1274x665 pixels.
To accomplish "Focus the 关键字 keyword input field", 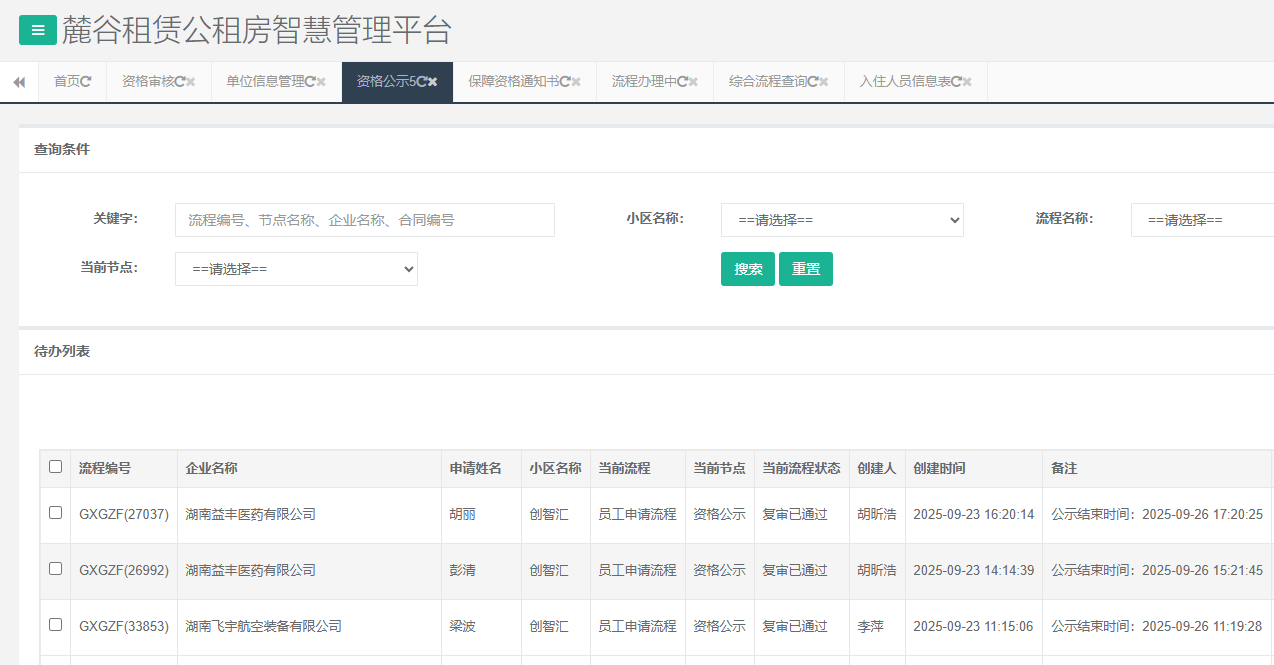I will point(364,220).
